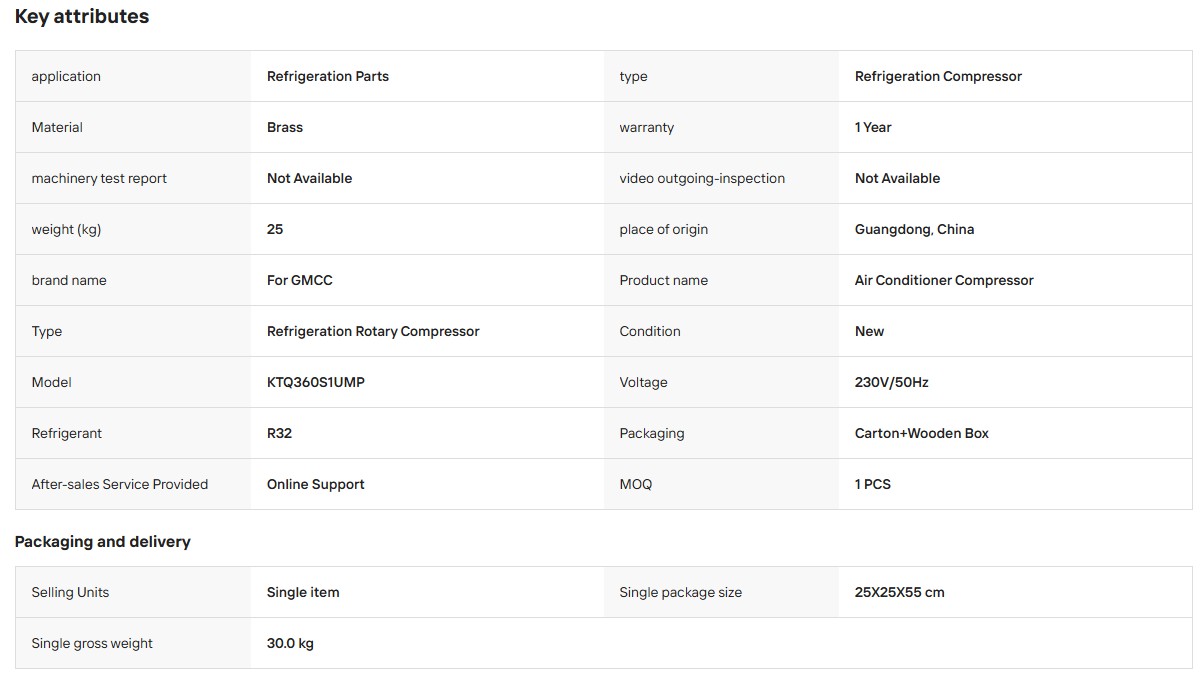The image size is (1200, 678).
Task: Click Not Available for video outgoing-inspection
Action: click(897, 178)
